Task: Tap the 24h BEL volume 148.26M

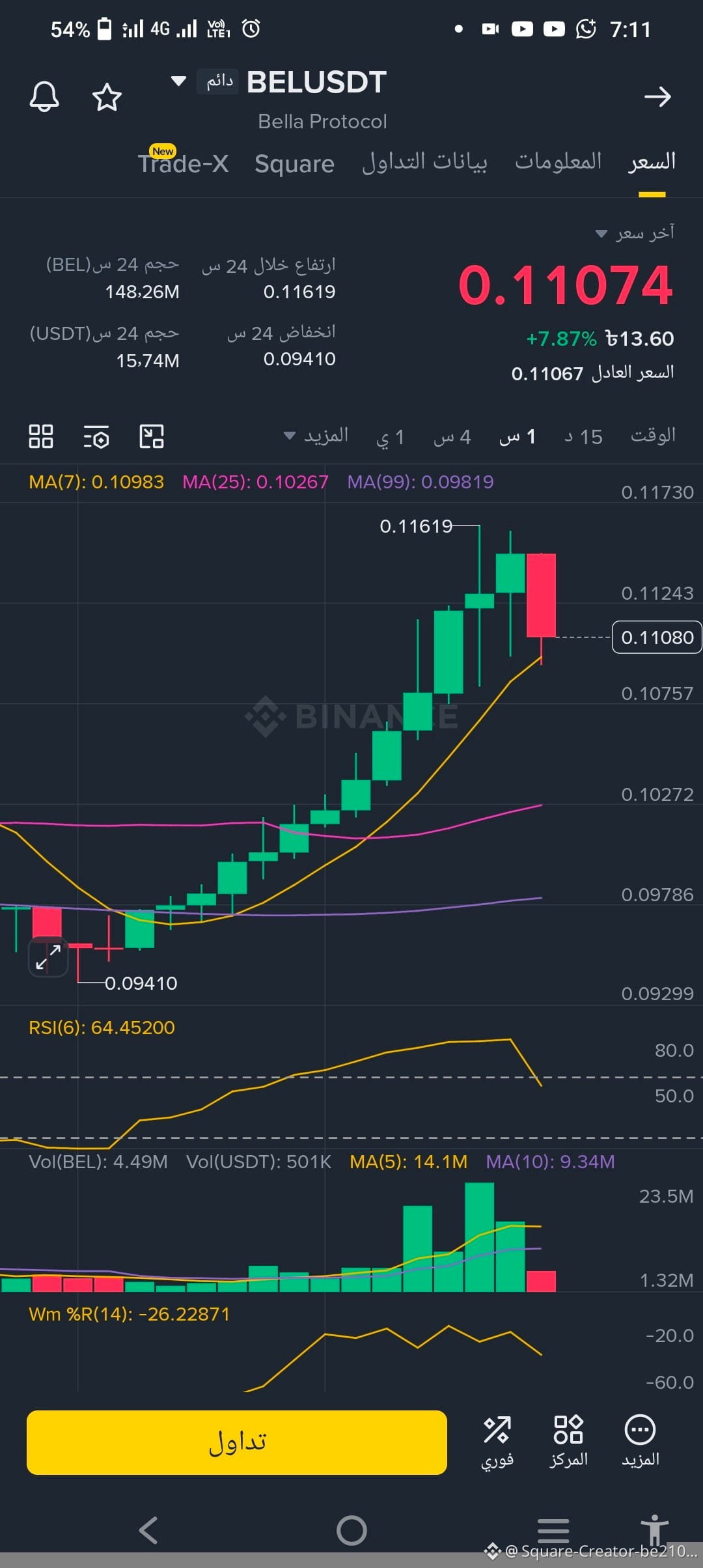Action: [142, 292]
